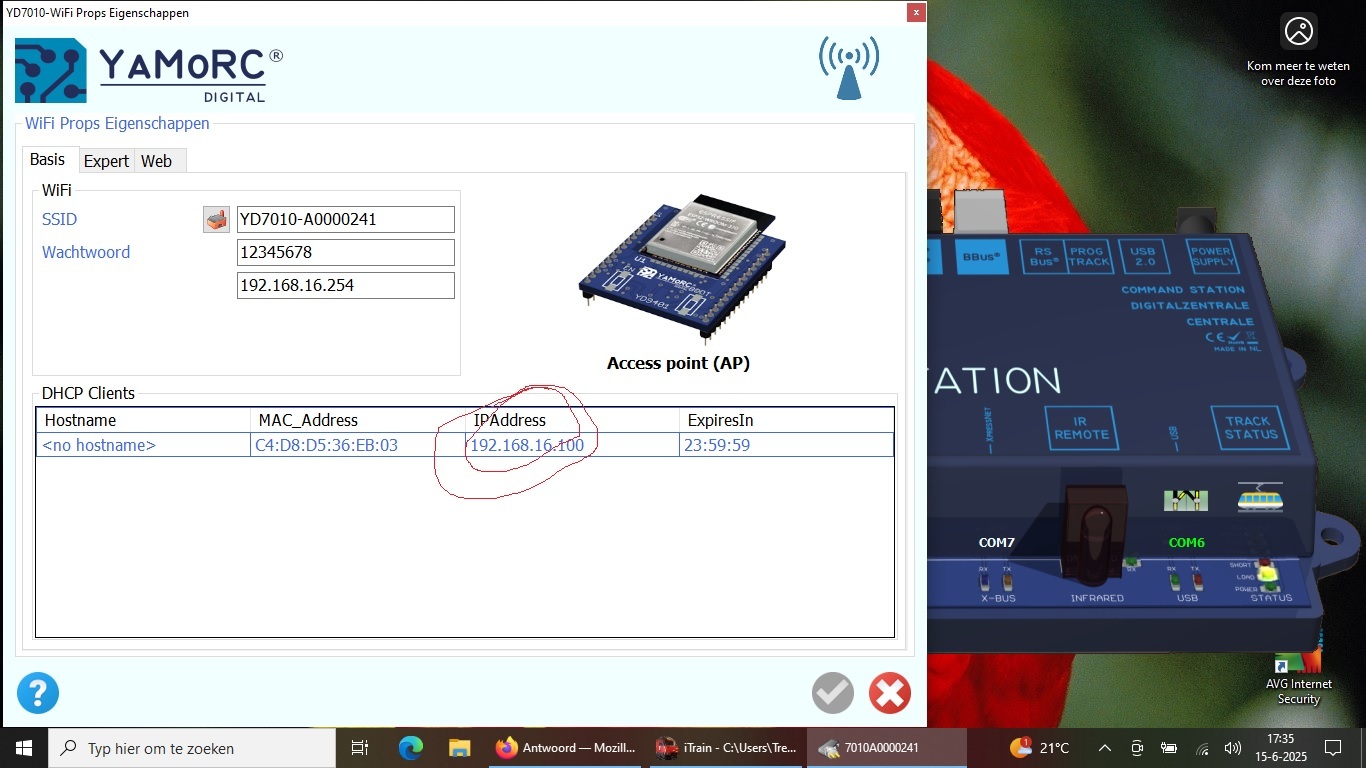Select MAC address C4:D8:D5:36:EB:03 cell
Image resolution: width=1366 pixels, height=768 pixels.
[x=357, y=445]
